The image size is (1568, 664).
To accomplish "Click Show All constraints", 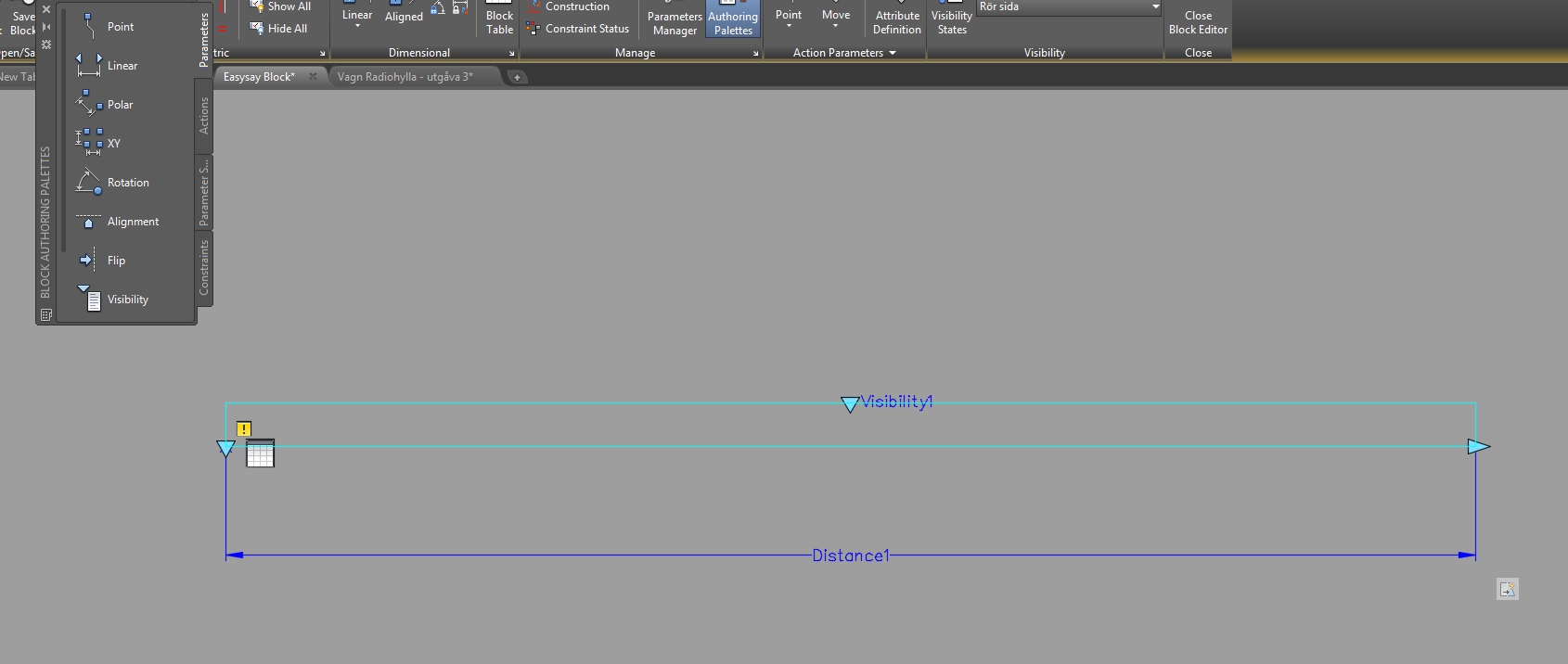I will [280, 6].
